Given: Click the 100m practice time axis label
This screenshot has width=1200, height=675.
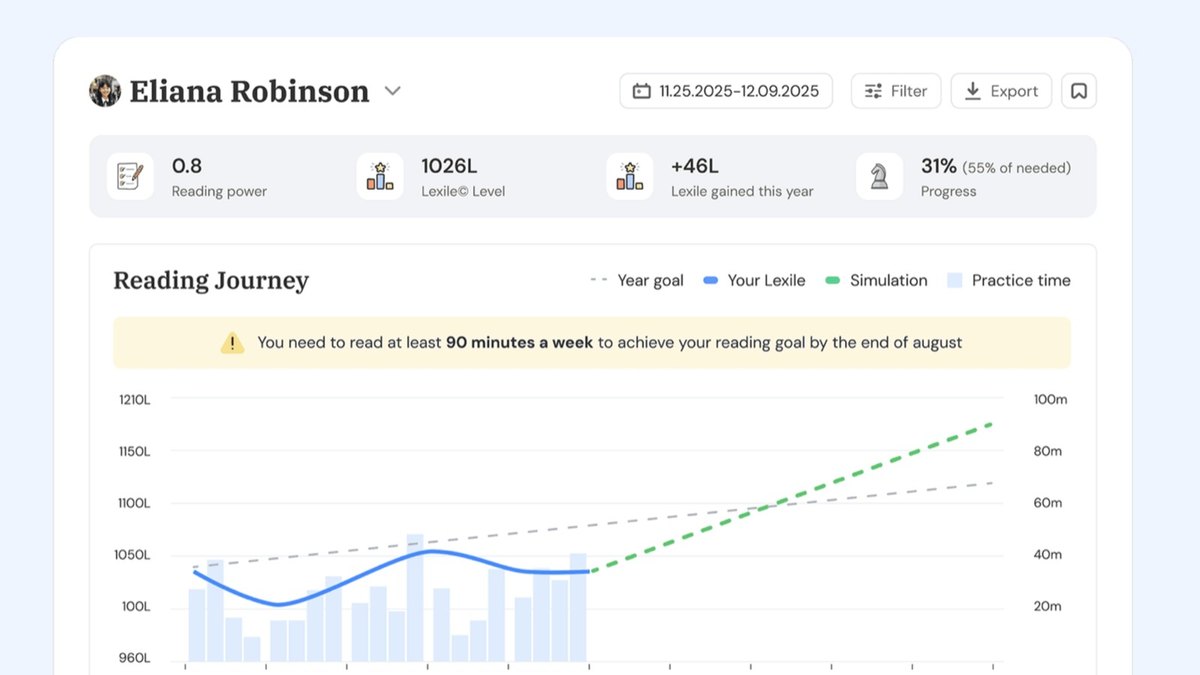Looking at the screenshot, I should (x=1051, y=400).
